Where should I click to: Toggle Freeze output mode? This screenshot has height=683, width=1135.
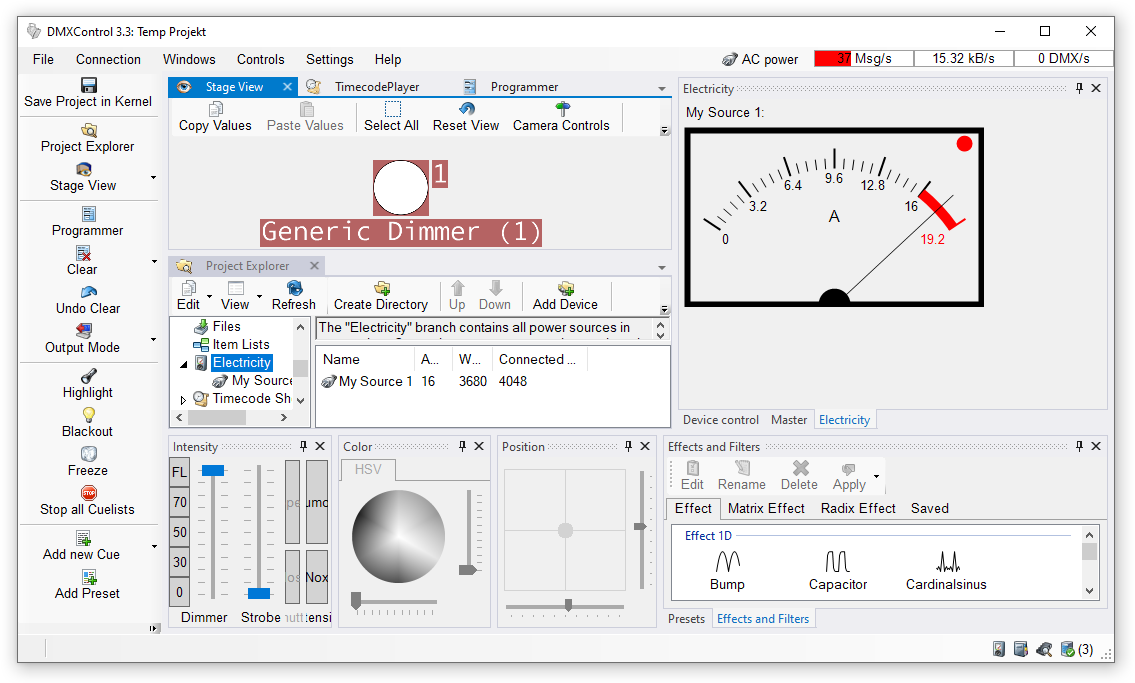pos(88,454)
